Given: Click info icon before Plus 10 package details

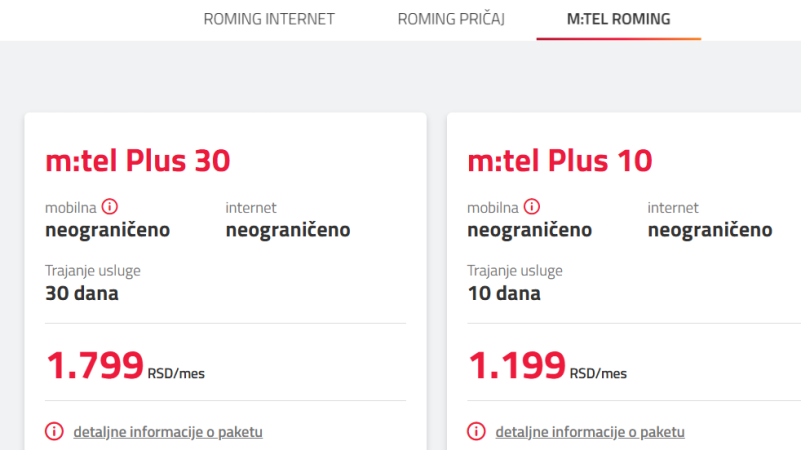Looking at the screenshot, I should point(477,432).
